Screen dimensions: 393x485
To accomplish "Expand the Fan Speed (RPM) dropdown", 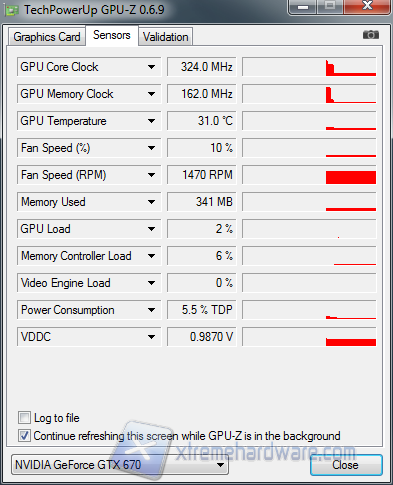I will point(151,175).
